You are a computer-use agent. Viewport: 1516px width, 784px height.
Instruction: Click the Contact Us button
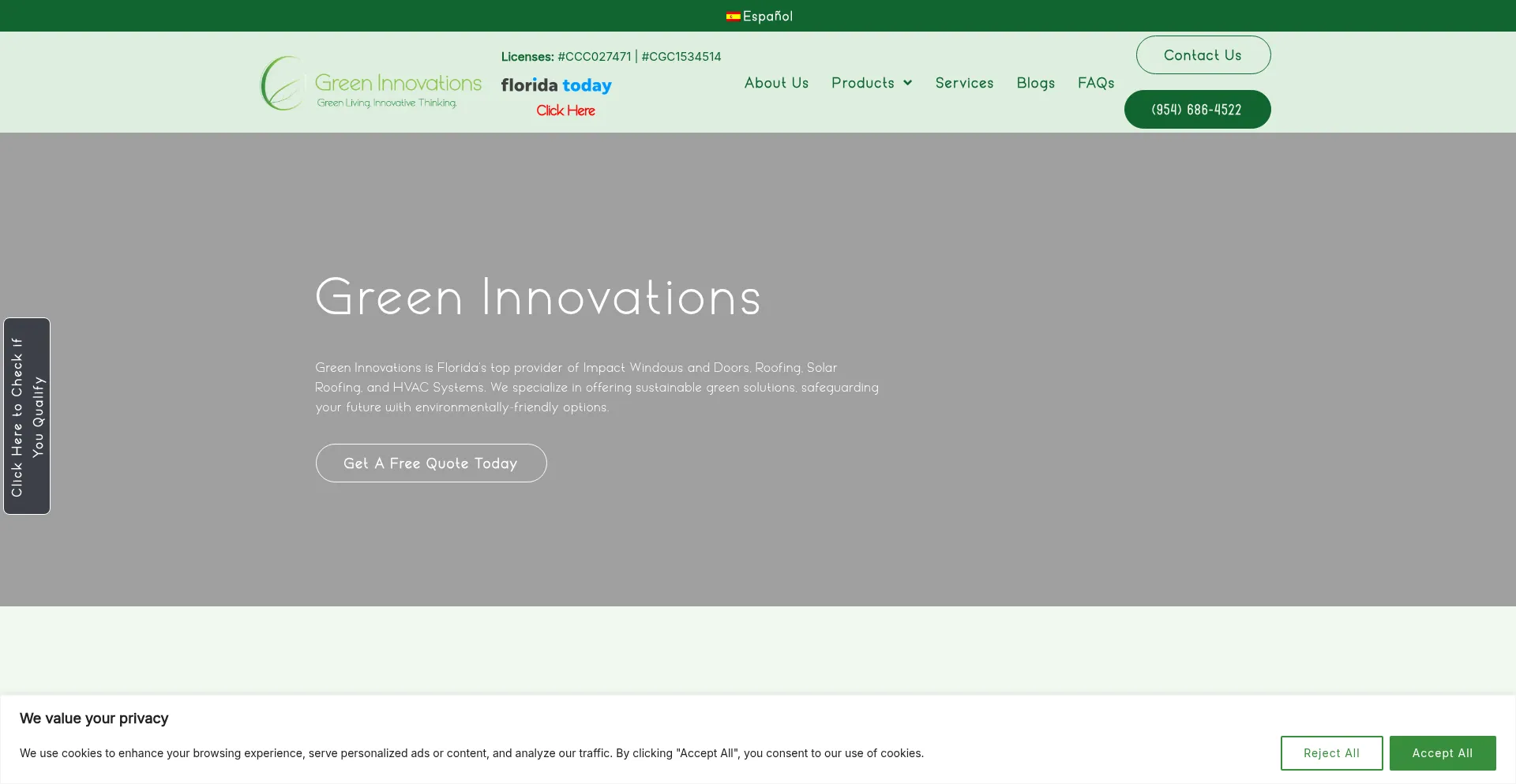[x=1203, y=54]
